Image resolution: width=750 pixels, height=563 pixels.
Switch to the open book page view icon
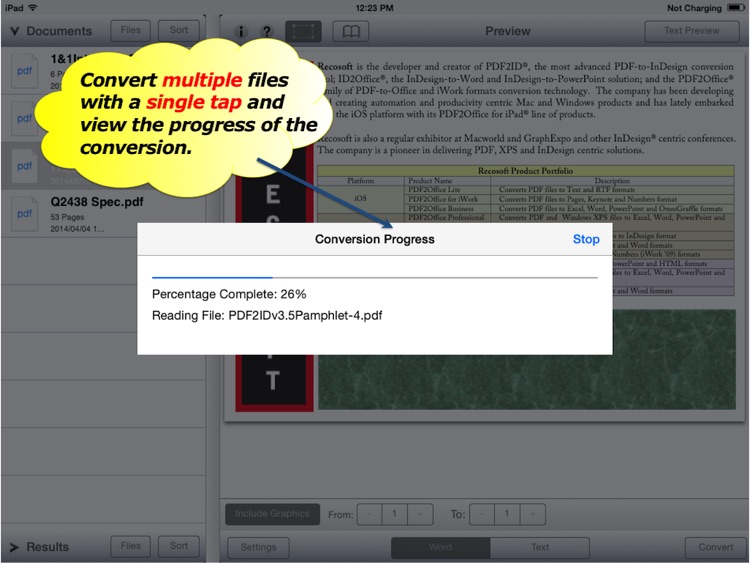pyautogui.click(x=351, y=32)
